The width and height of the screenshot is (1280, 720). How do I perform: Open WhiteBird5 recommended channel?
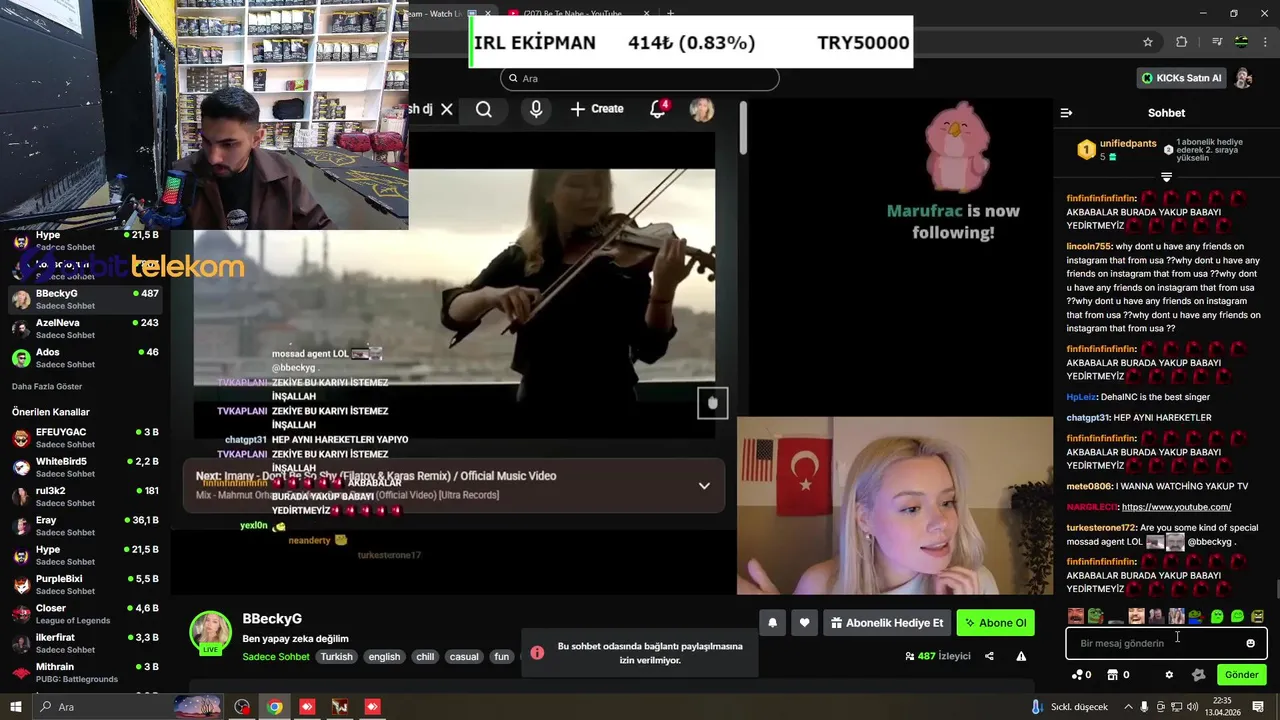[x=85, y=467]
